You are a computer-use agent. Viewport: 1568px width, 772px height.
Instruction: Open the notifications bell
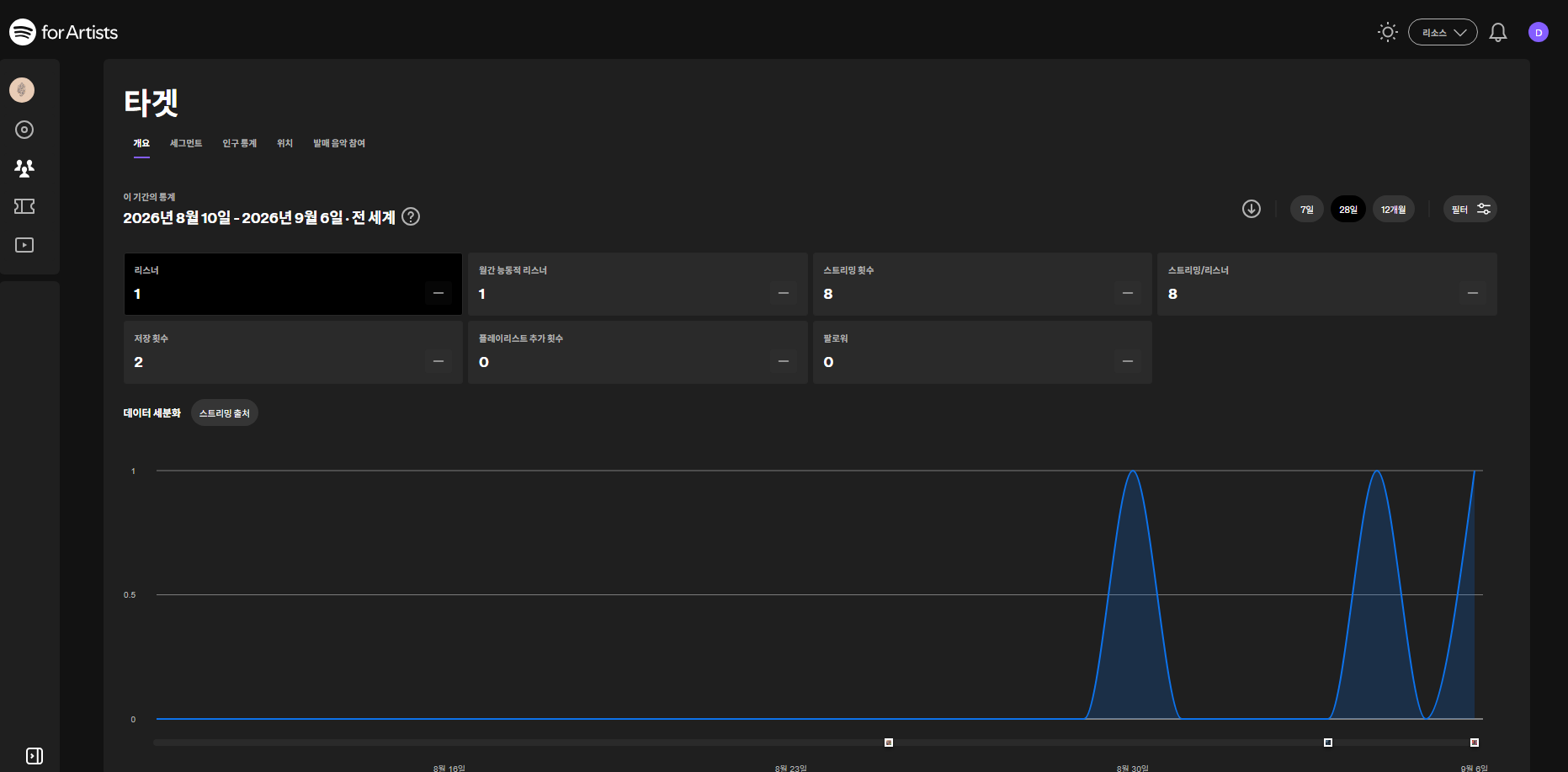[x=1498, y=32]
